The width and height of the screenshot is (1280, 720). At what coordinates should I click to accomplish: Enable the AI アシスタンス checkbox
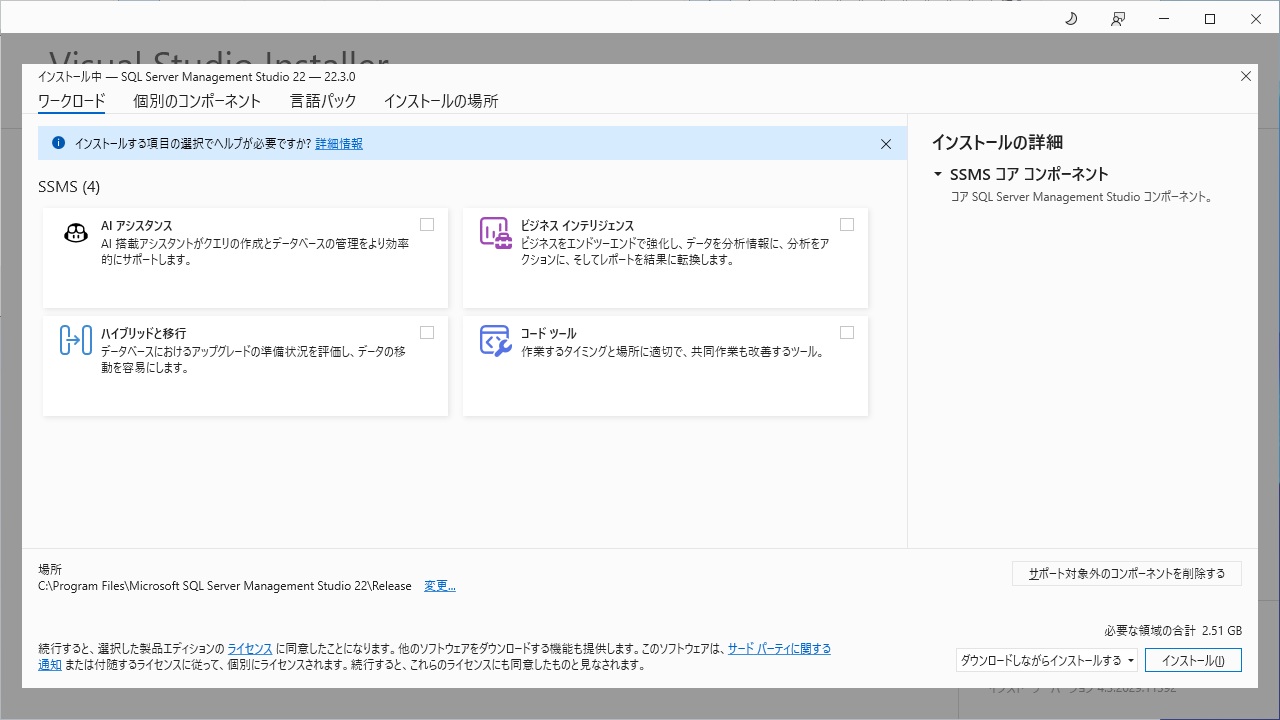coord(427,224)
